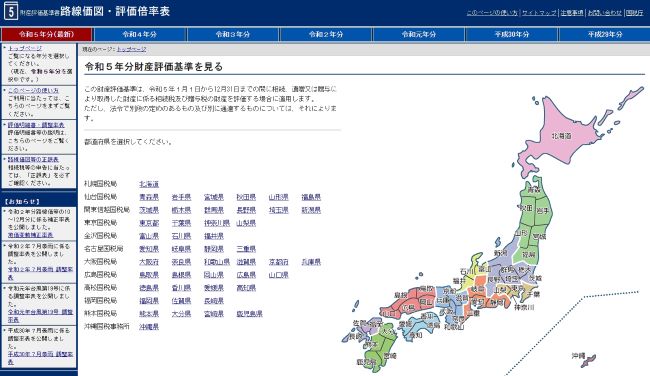The width and height of the screenshot is (650, 376).
Task: Open このページの使い方 link in top header
Action: (492, 13)
